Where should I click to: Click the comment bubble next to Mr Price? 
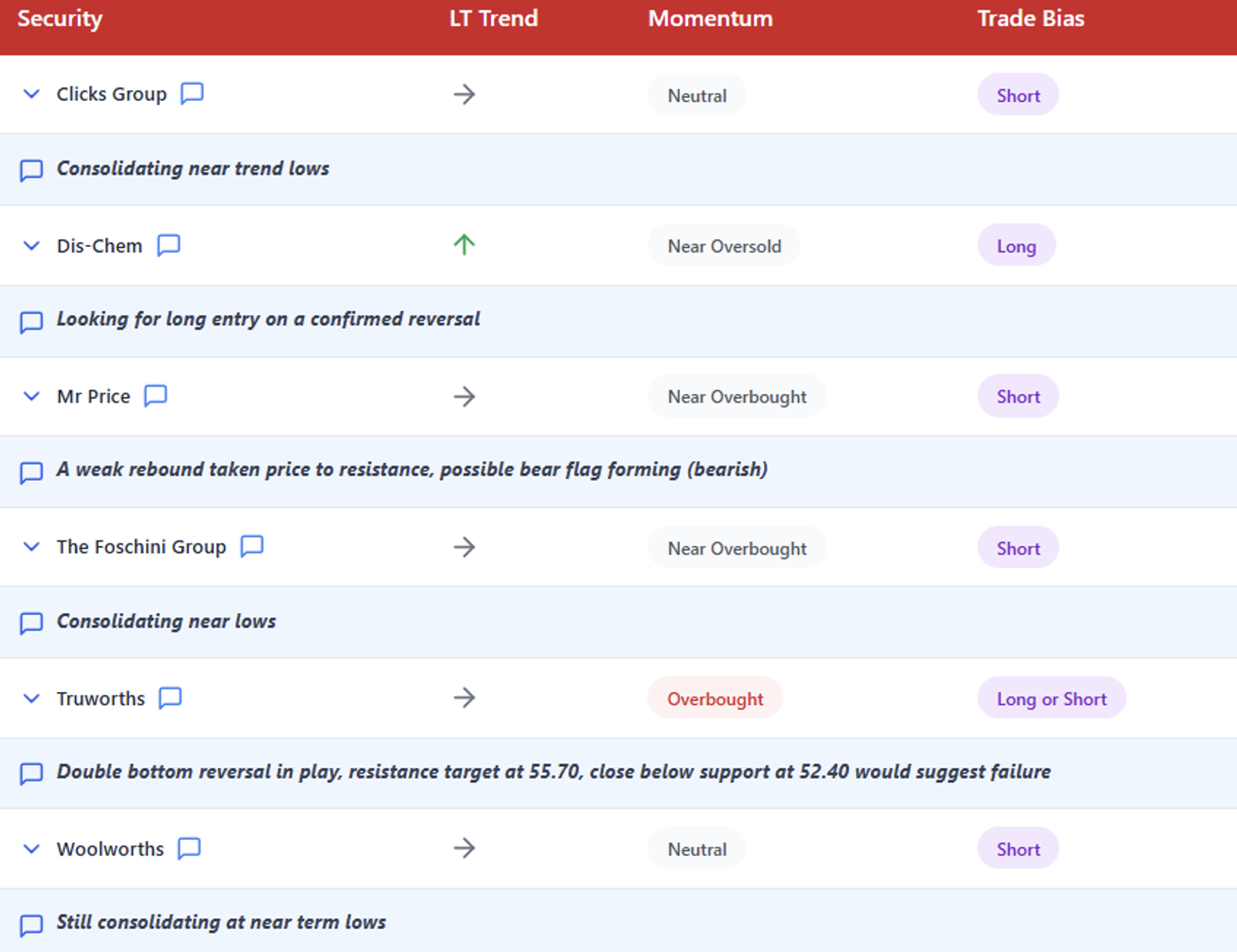click(x=156, y=396)
